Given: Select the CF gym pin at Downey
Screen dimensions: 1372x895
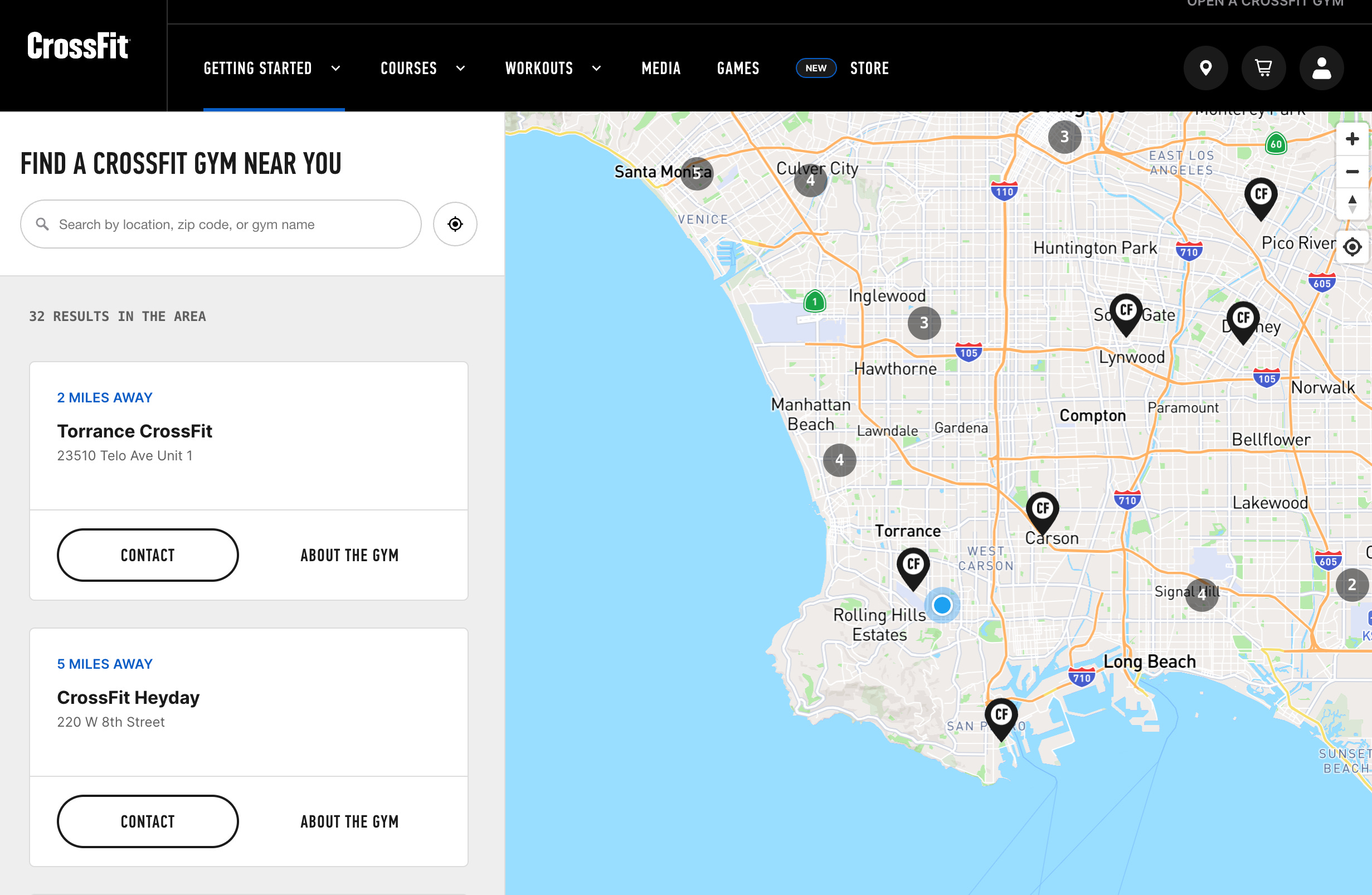Looking at the screenshot, I should click(x=1243, y=322).
